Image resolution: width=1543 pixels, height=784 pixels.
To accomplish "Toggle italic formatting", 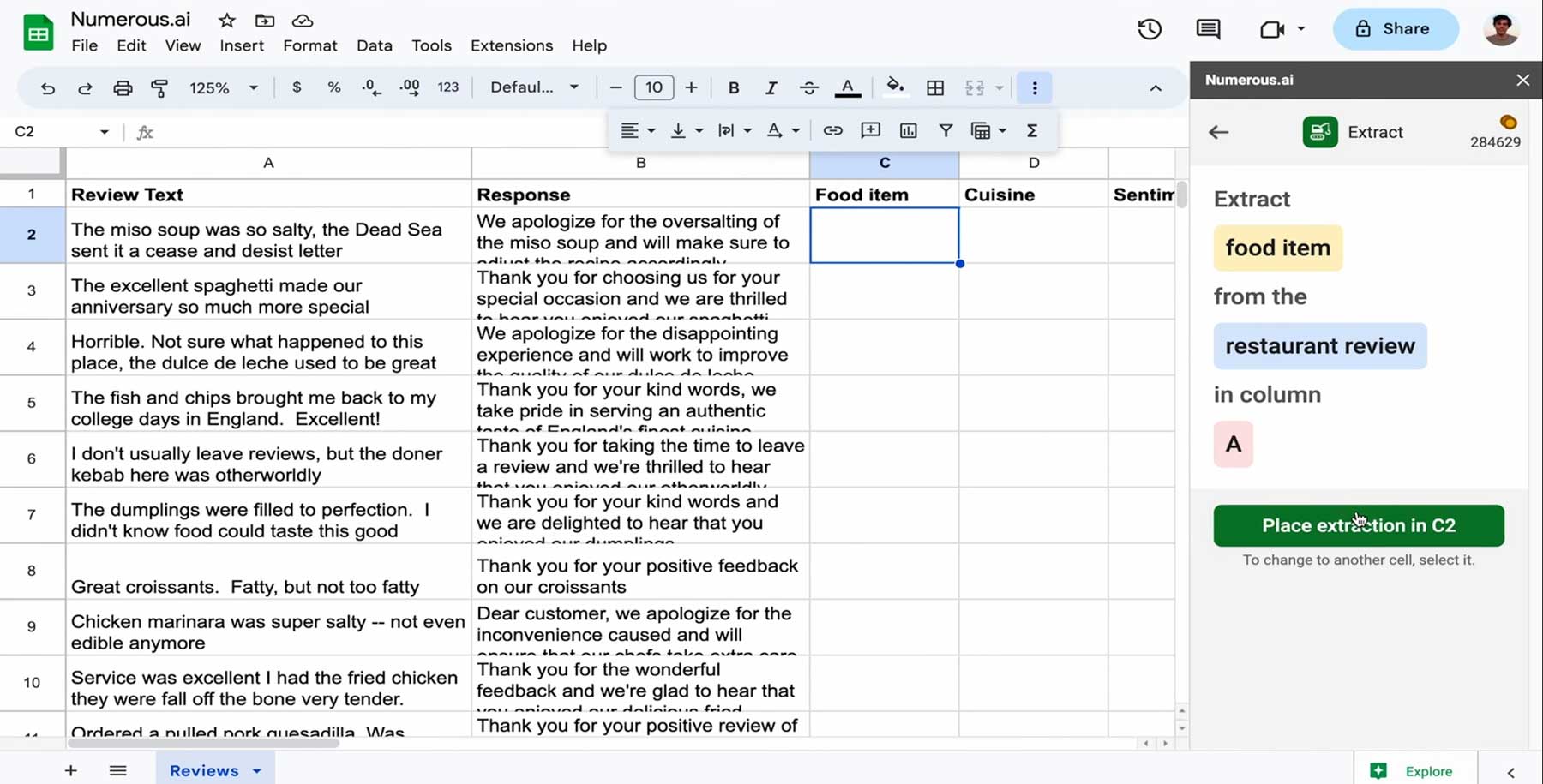I will [771, 87].
